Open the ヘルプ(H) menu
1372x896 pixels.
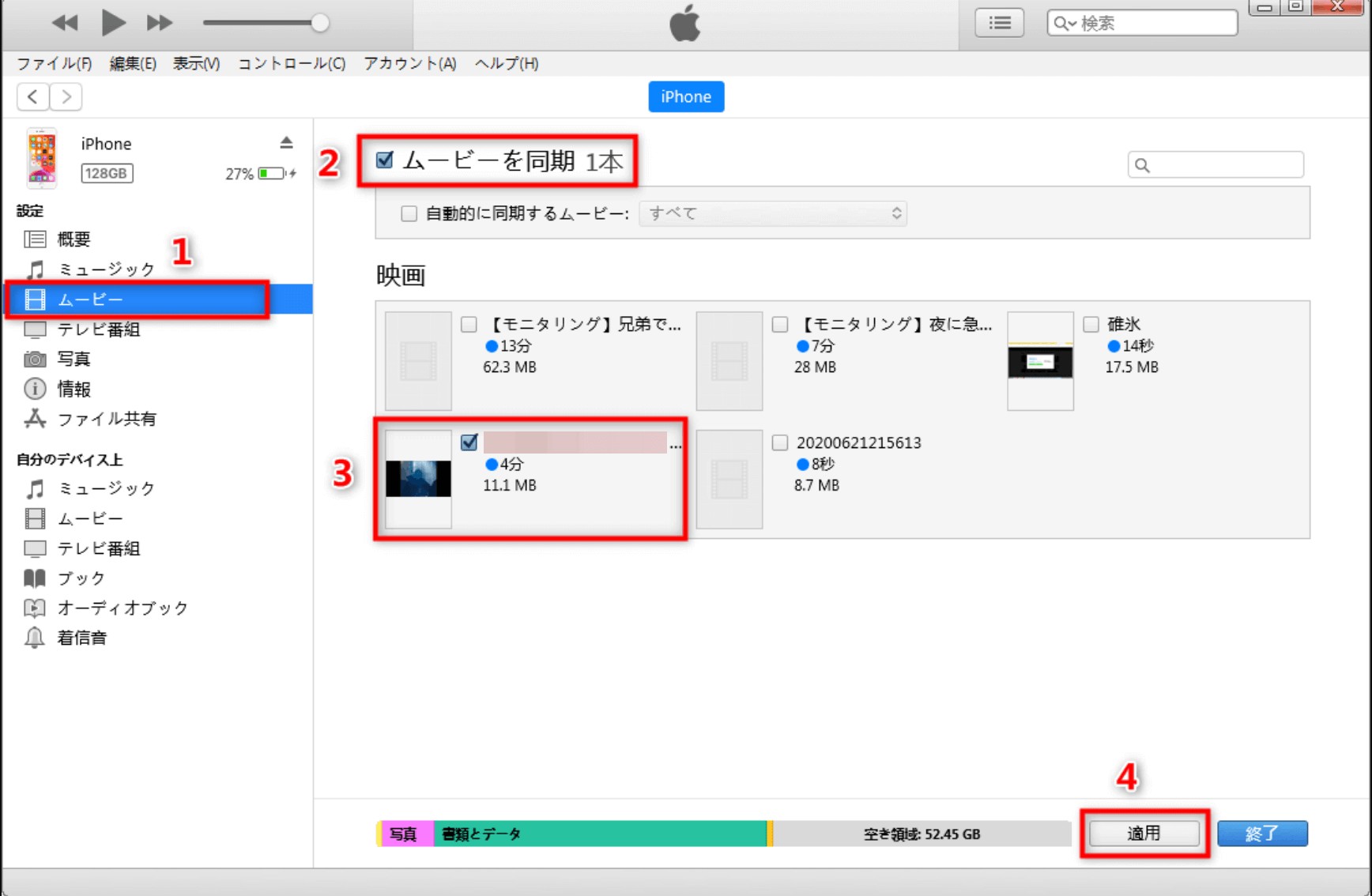click(x=507, y=63)
